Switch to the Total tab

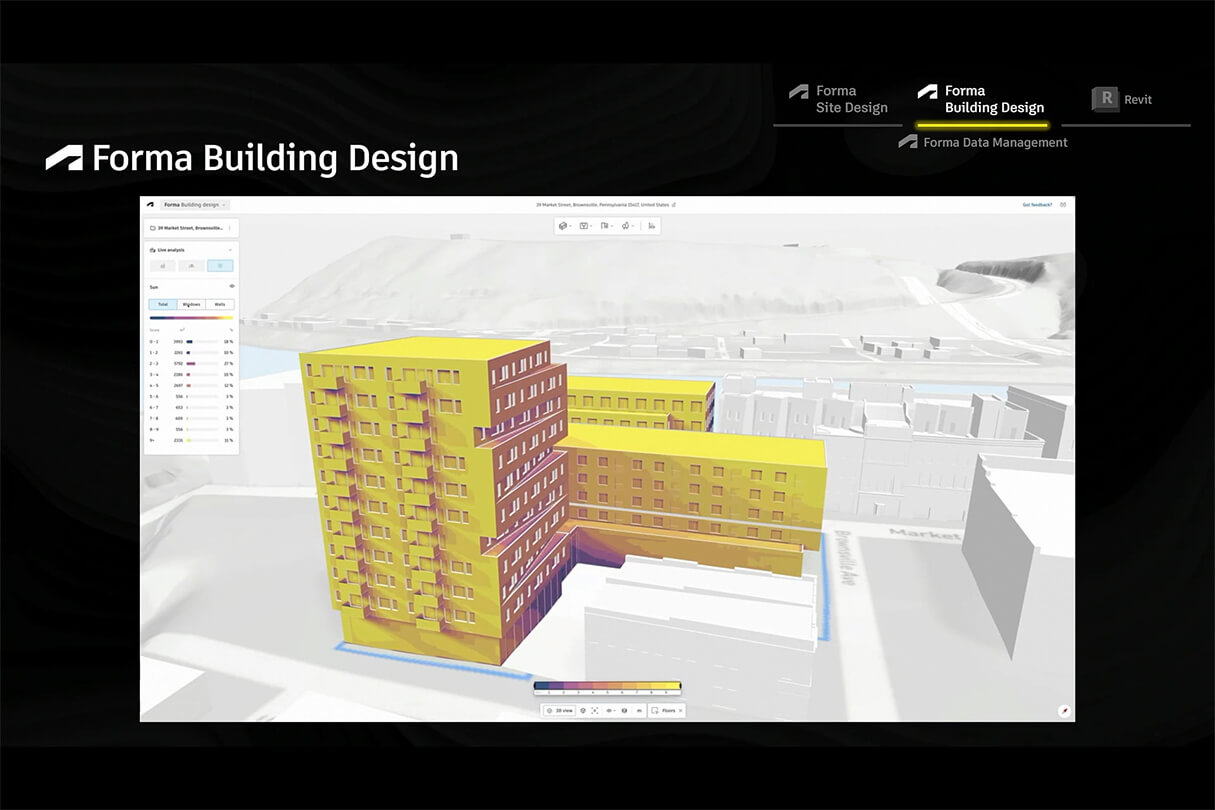click(163, 304)
